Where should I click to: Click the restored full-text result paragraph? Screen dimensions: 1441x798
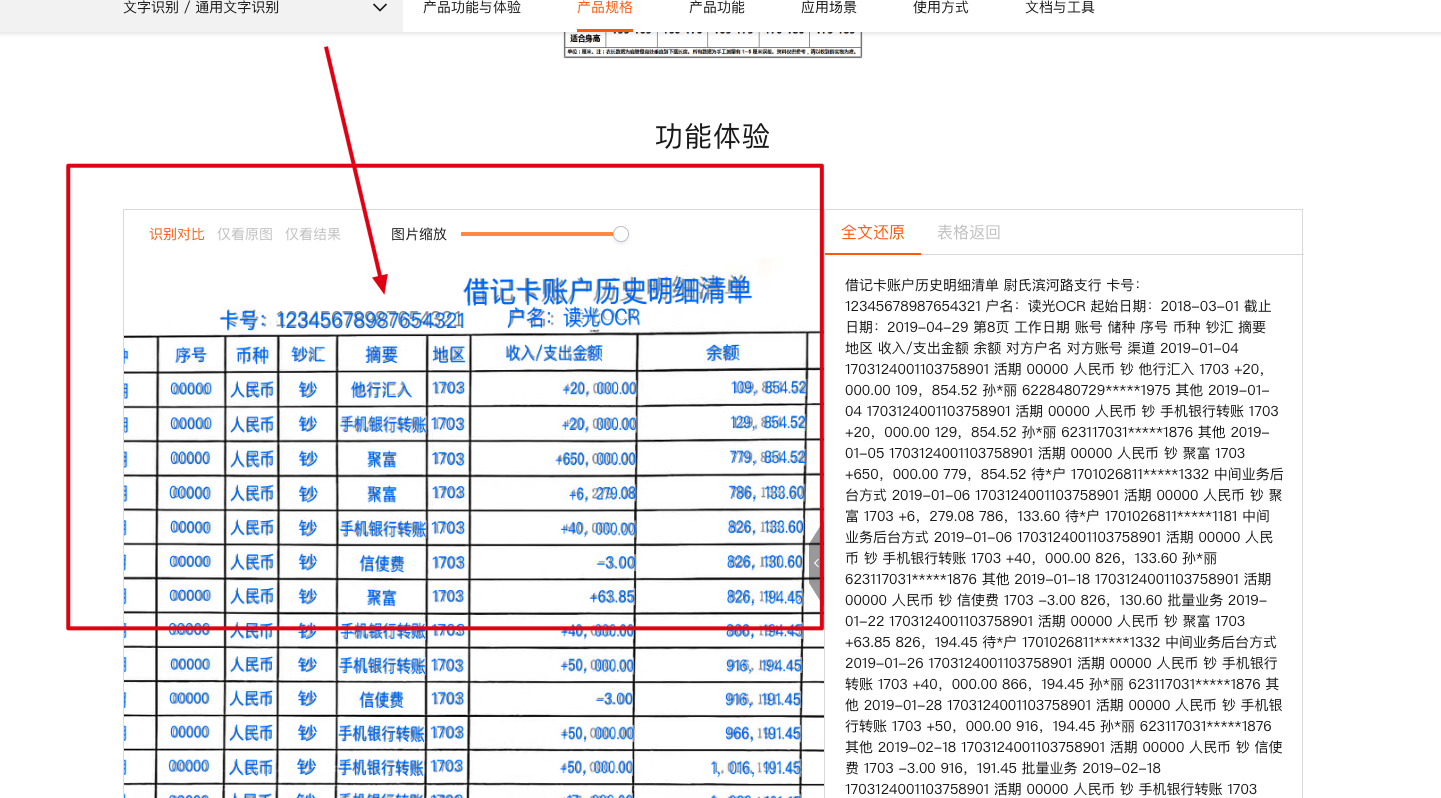pyautogui.click(x=1064, y=537)
